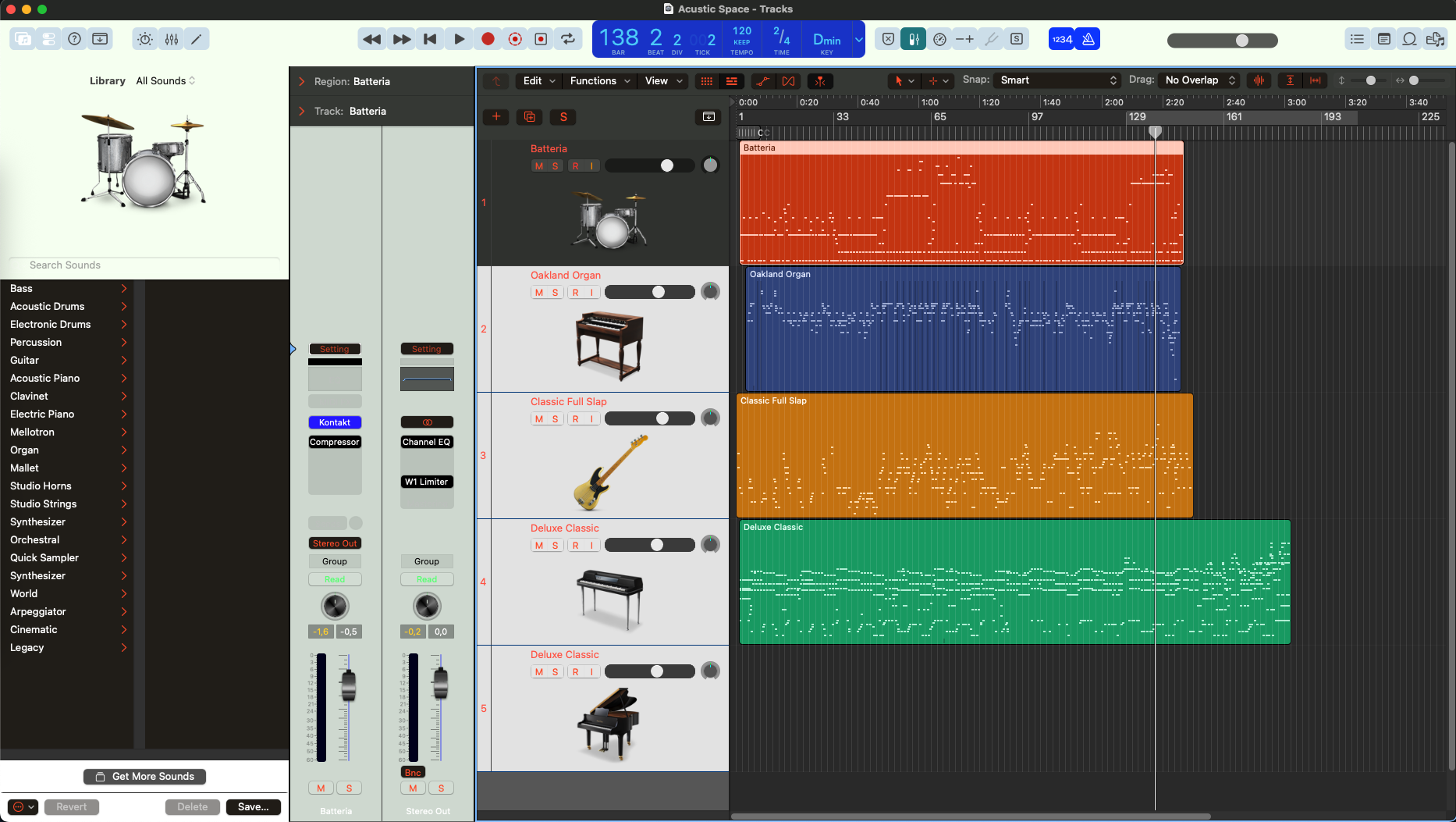
Task: Mute the Stereo Out channel strip
Action: 413,788
